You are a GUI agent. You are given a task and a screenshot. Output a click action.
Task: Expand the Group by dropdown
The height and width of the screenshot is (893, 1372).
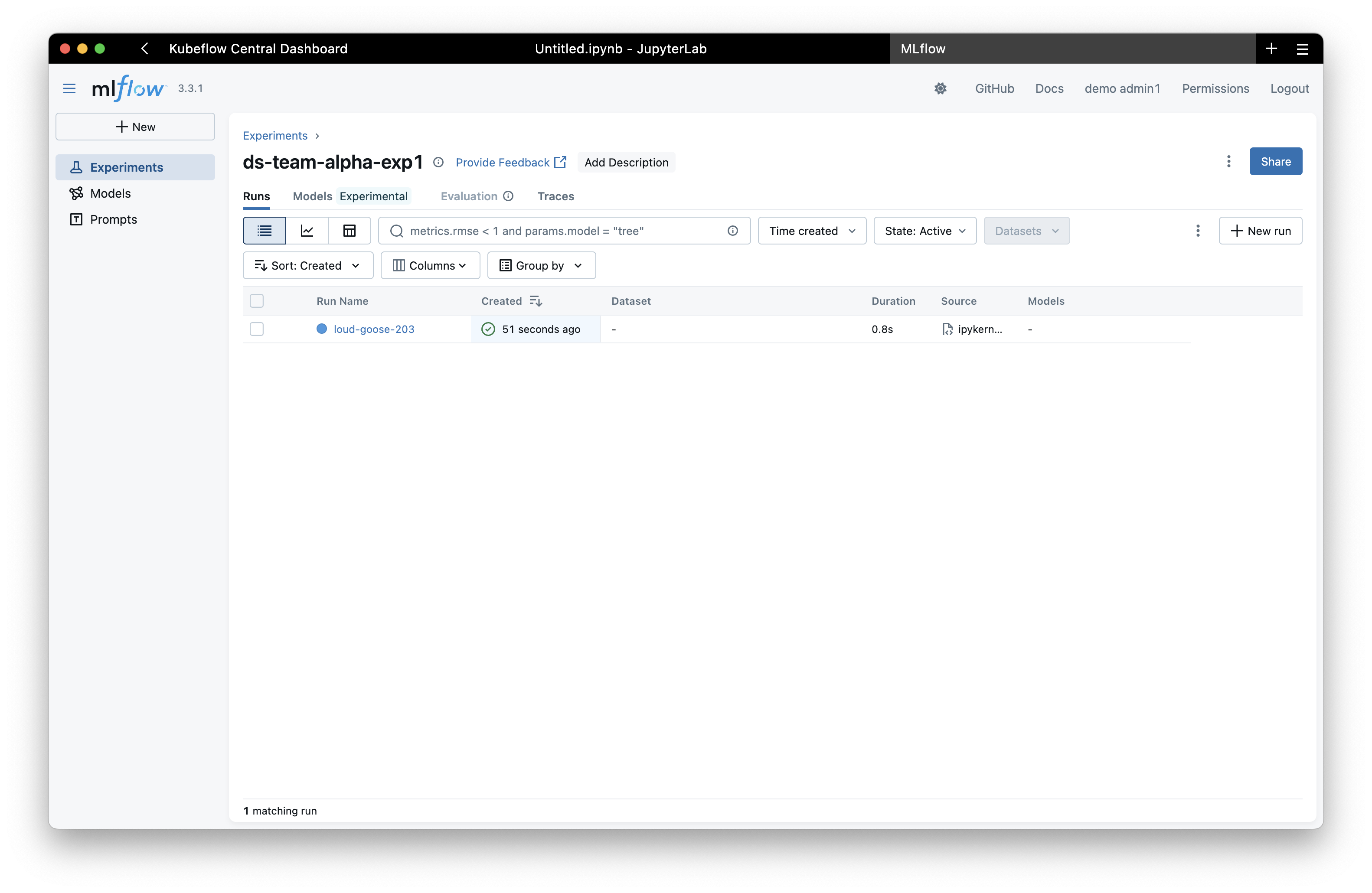pos(540,265)
